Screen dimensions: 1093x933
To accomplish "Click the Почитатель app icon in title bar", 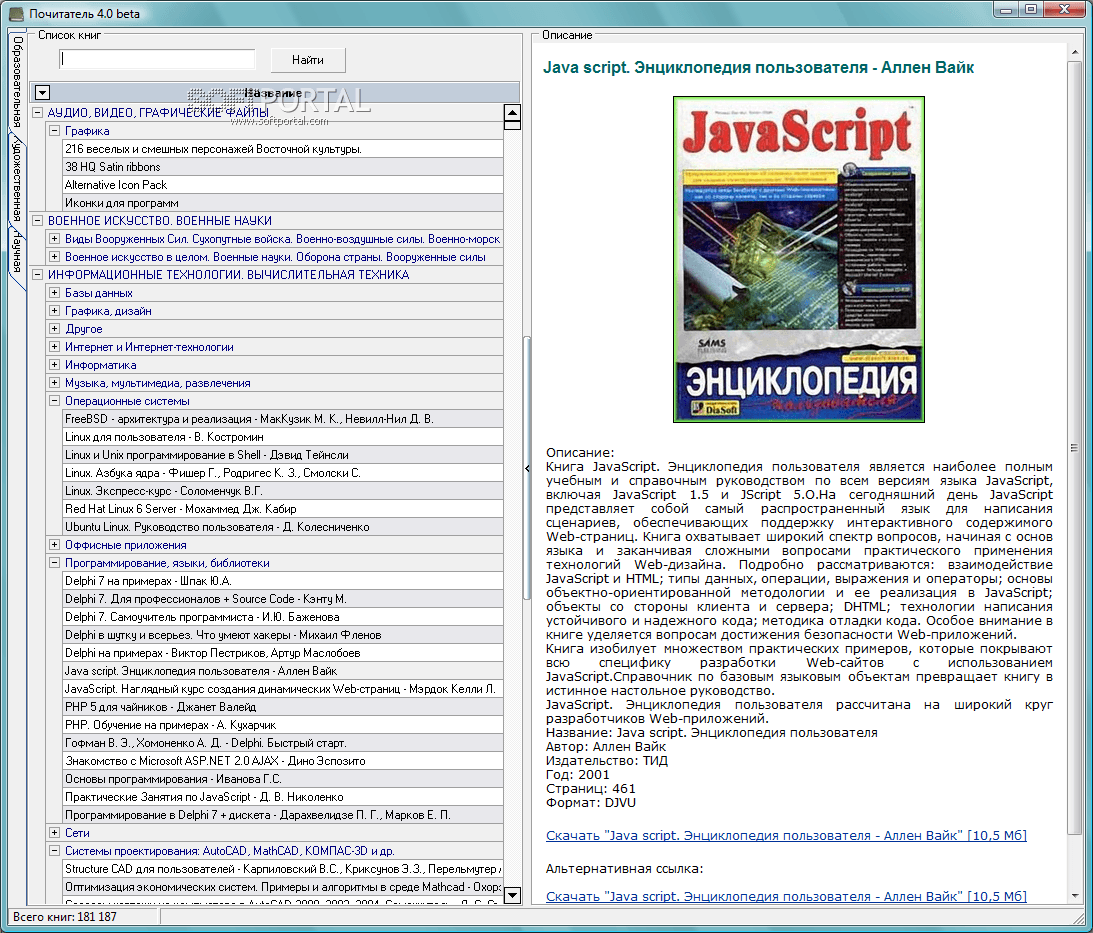I will tap(16, 13).
